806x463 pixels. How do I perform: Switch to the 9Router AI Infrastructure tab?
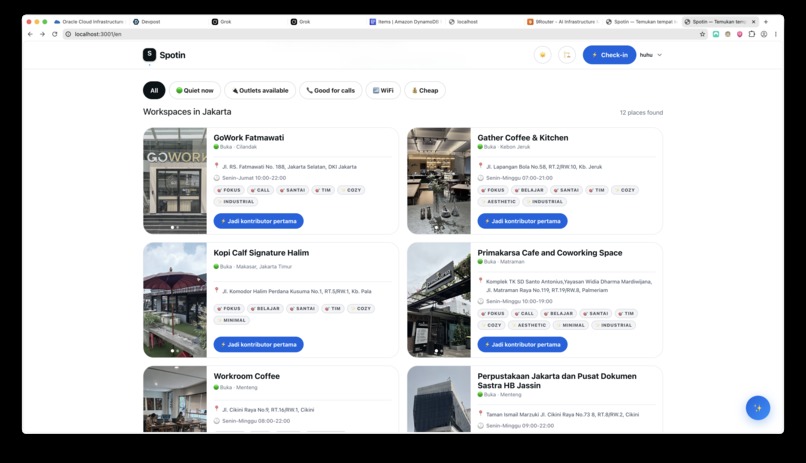562,22
